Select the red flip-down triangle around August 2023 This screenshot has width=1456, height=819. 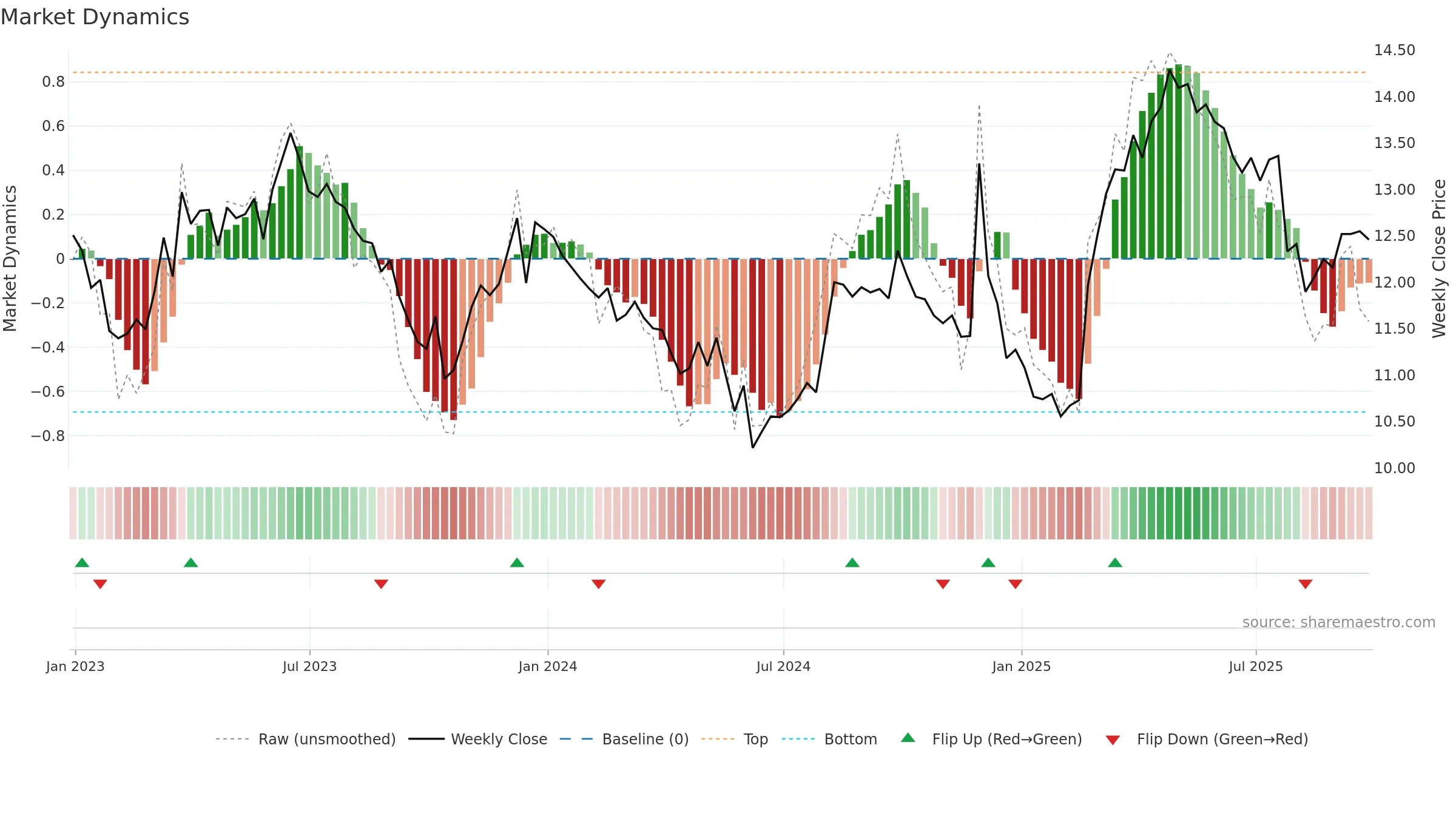coord(381,584)
